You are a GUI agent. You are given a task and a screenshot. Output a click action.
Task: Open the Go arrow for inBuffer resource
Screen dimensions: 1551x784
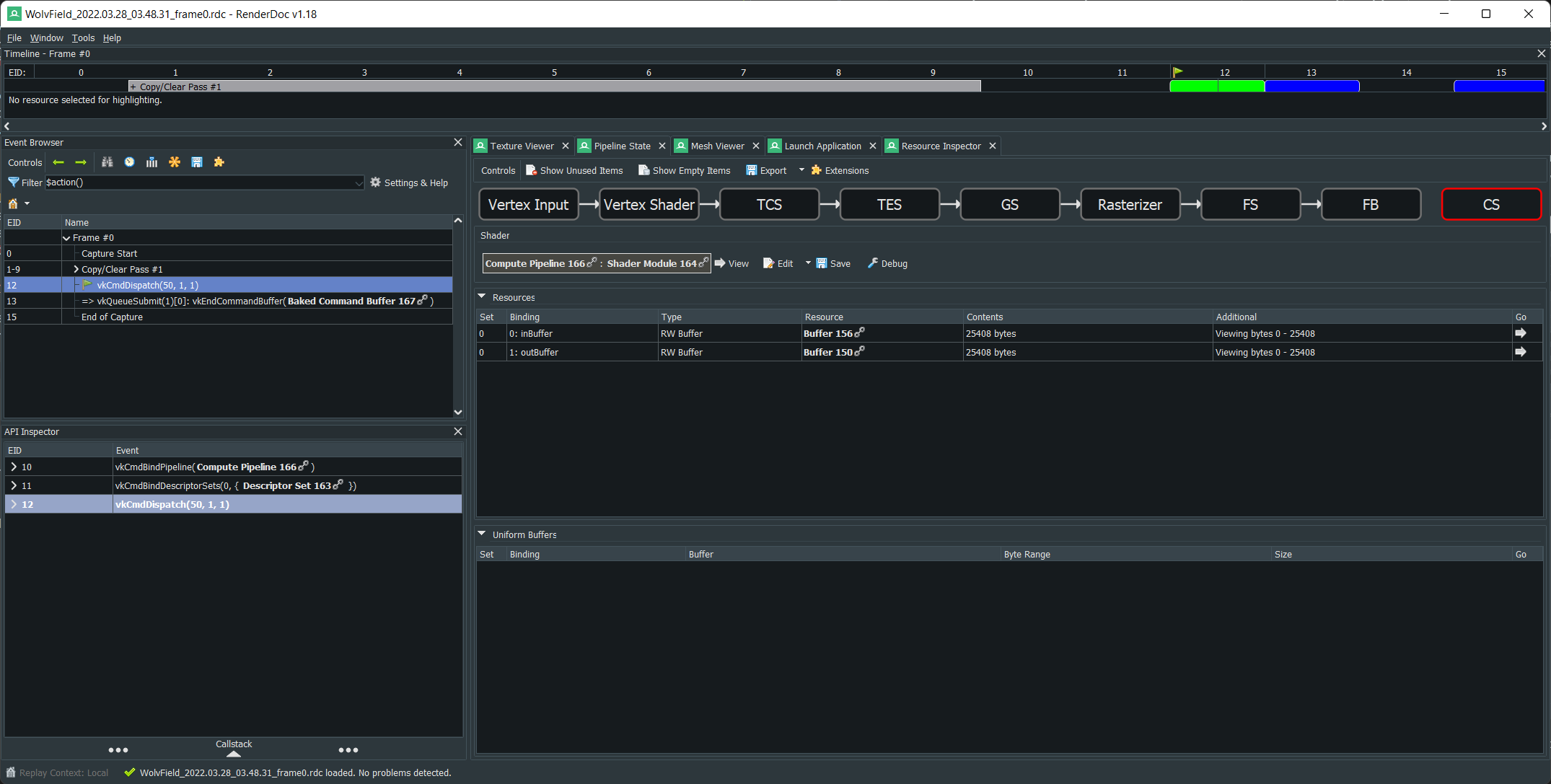coord(1522,333)
